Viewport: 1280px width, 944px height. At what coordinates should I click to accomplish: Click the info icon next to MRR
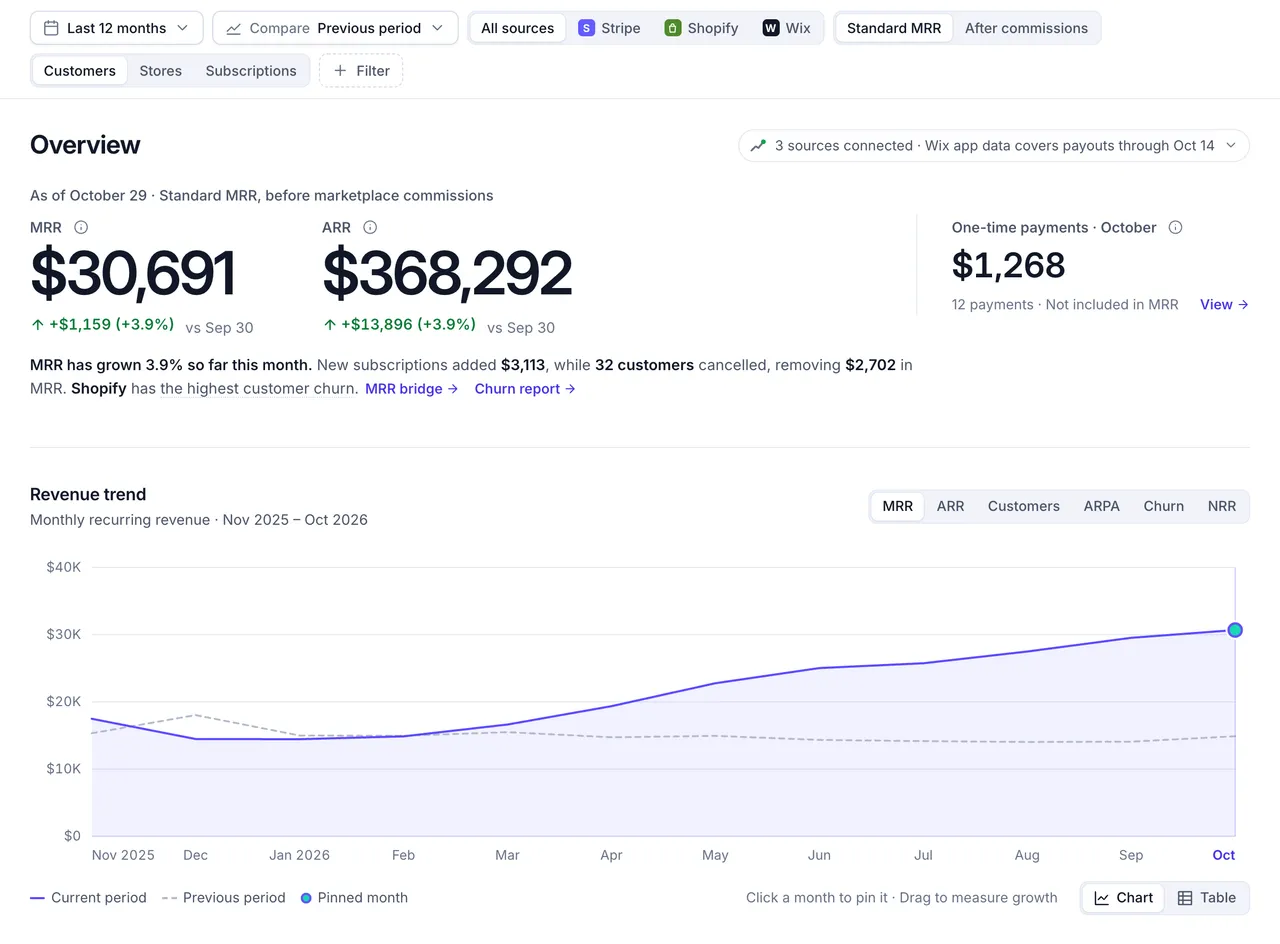tap(81, 227)
